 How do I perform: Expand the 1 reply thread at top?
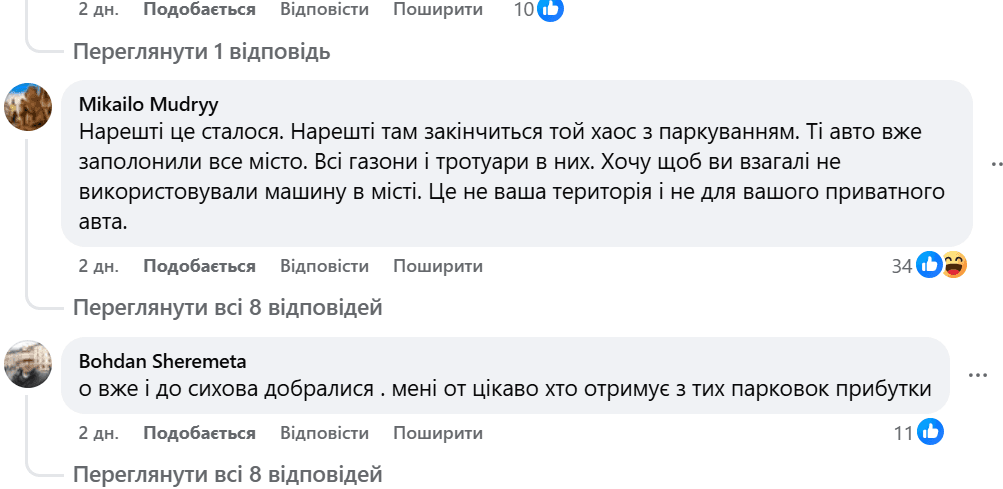coord(201,51)
